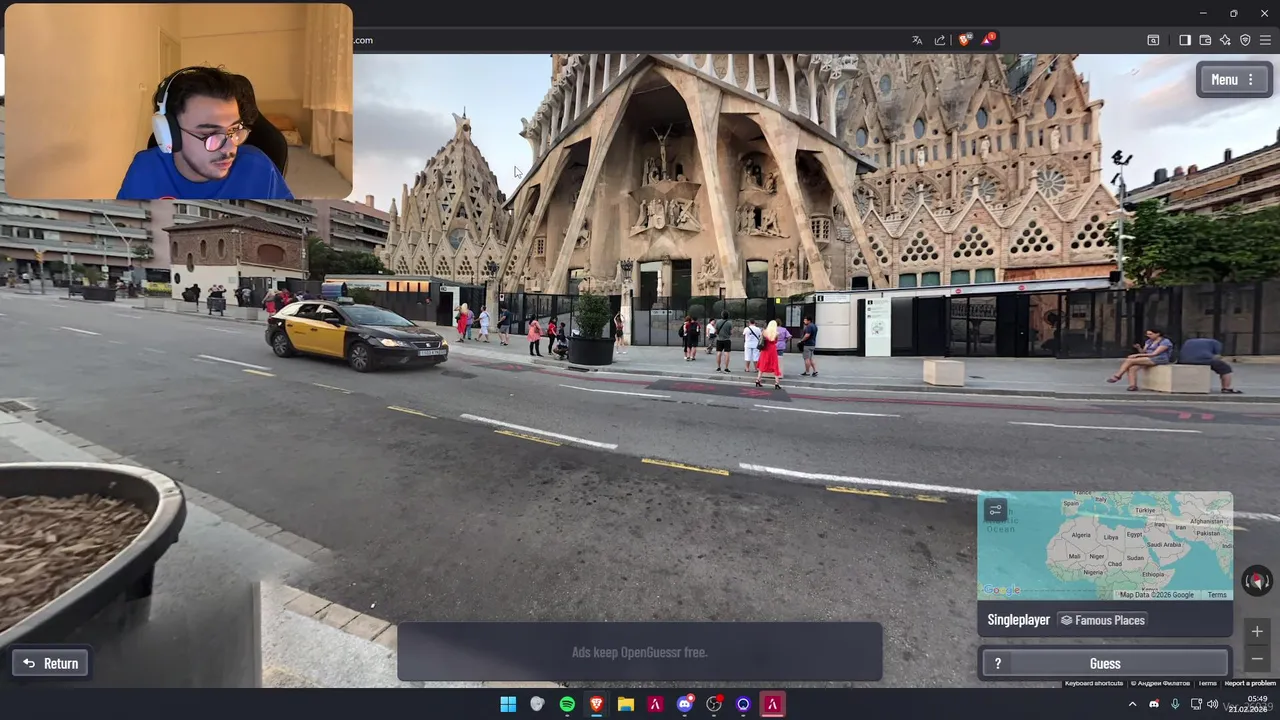Viewport: 1280px width, 720px height.
Task: Open Discord from the taskbar
Action: point(685,704)
